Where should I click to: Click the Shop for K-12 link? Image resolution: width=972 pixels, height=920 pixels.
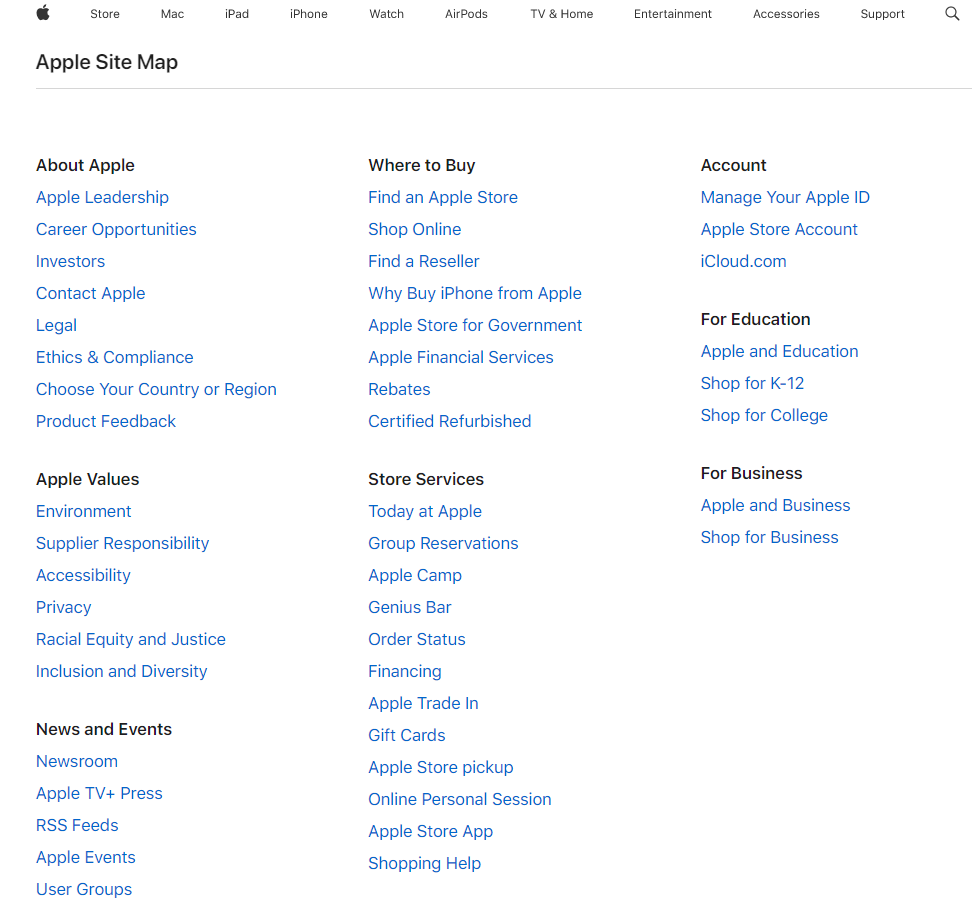pos(752,383)
